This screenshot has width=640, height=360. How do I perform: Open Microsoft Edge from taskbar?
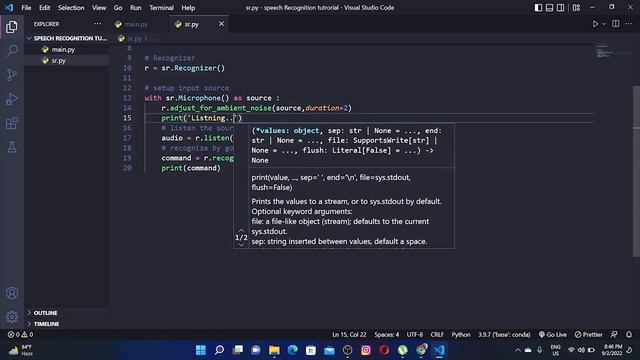tap(293, 350)
